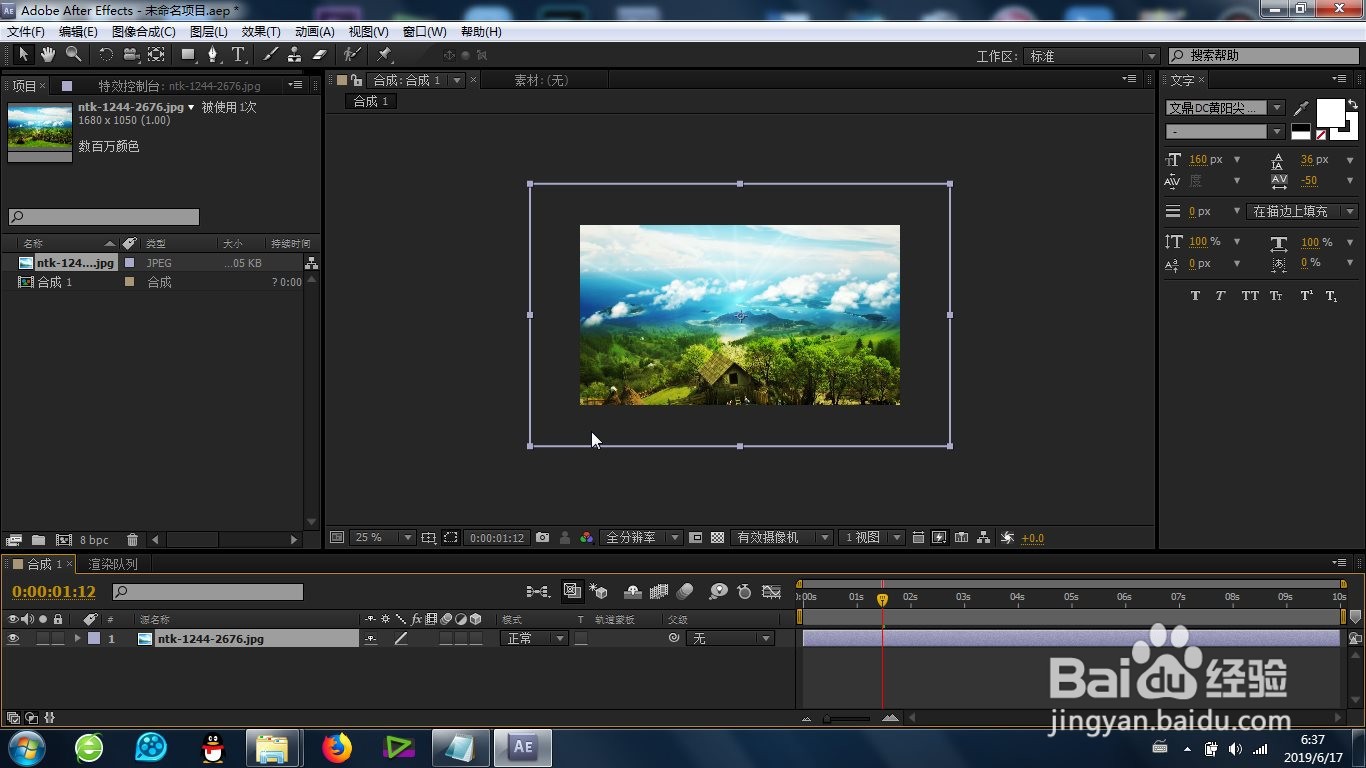Open the 有效摄像机 camera dropdown
This screenshot has height=768, width=1366.
point(781,537)
